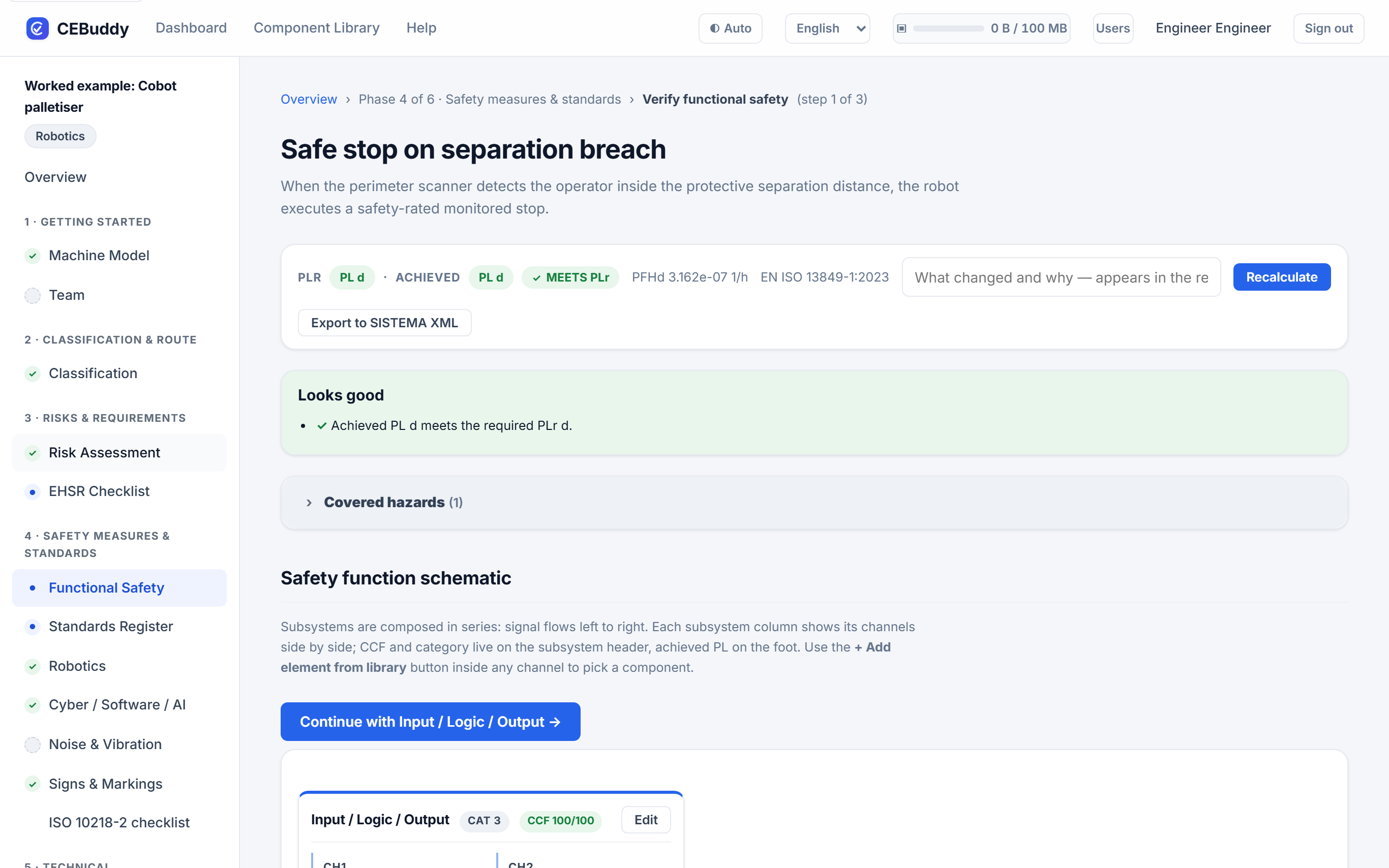
Task: Click the Sign out button
Action: point(1328,28)
